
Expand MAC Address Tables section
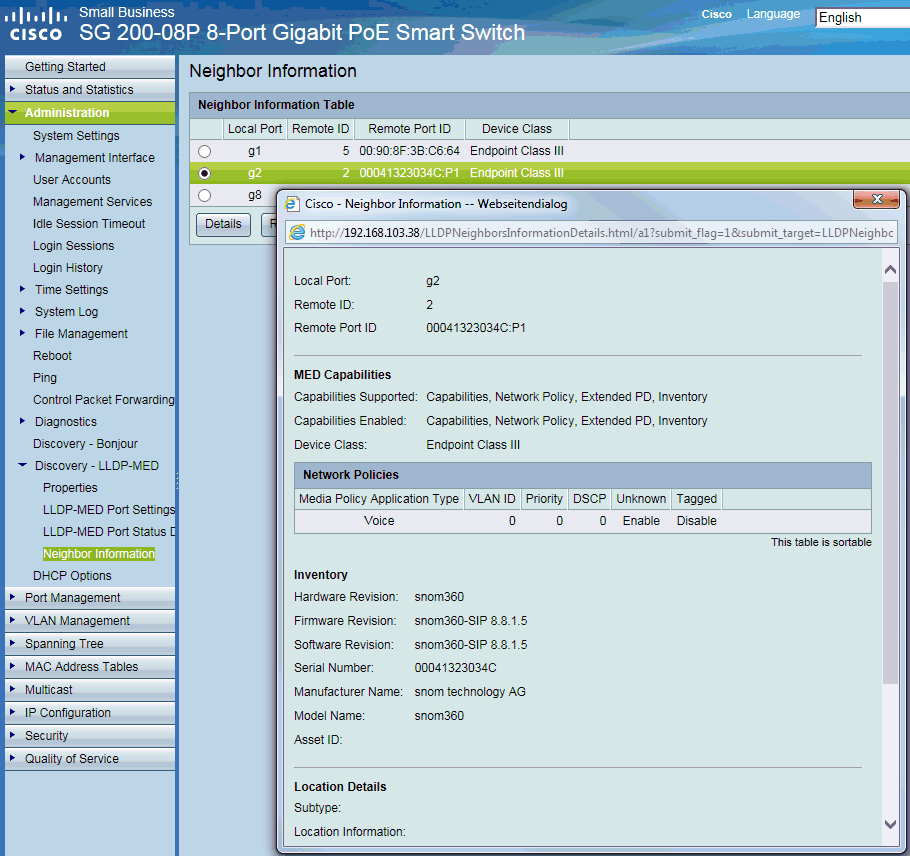[x=12, y=666]
